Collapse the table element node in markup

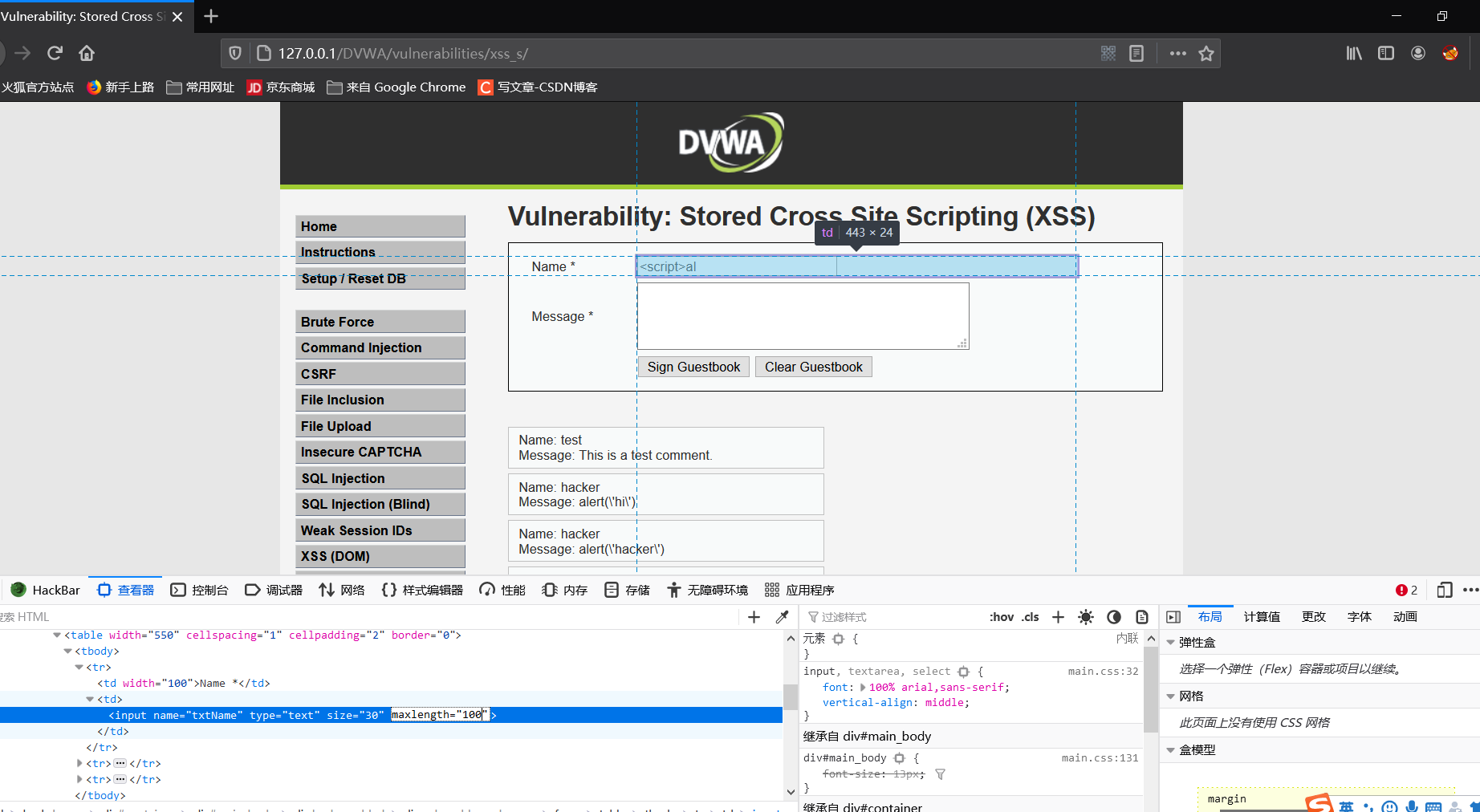coord(57,635)
